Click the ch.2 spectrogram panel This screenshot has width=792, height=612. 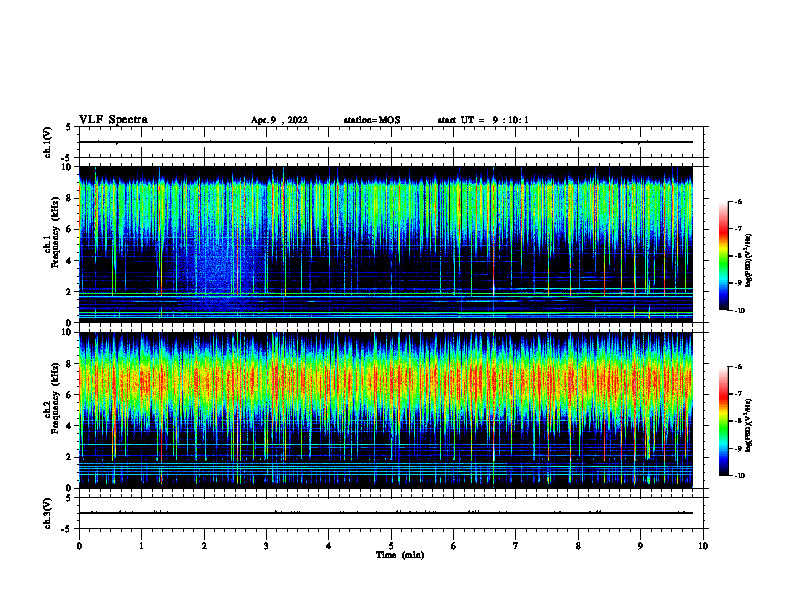[386, 410]
